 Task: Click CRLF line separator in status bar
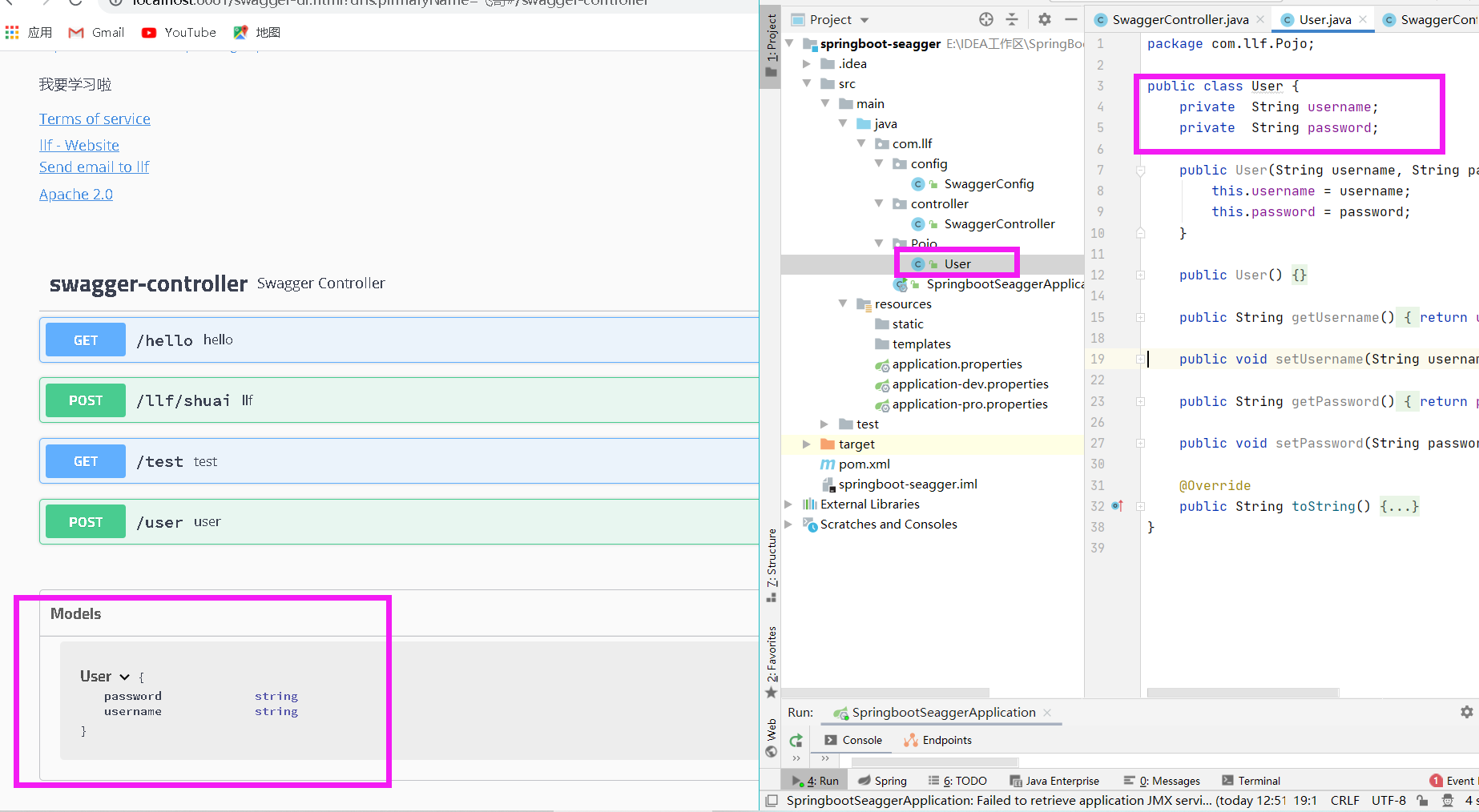pos(1344,800)
